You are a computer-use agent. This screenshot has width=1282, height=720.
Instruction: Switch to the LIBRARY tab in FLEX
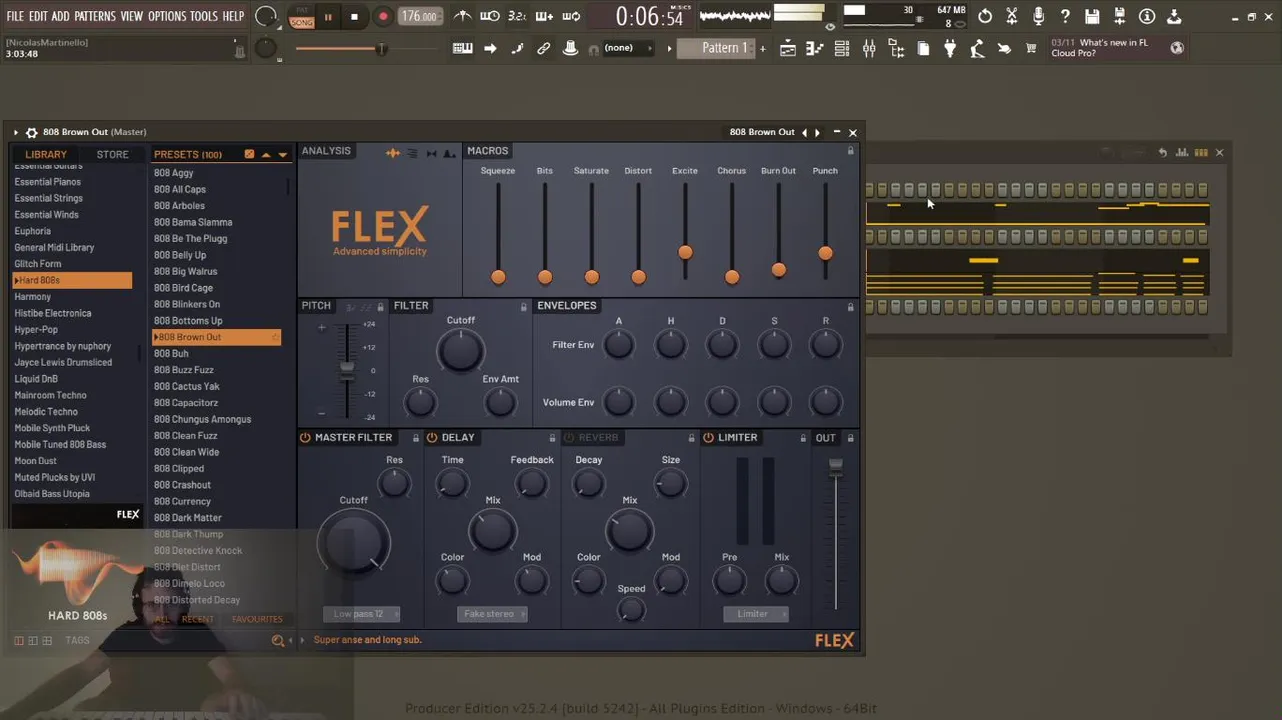coord(46,155)
